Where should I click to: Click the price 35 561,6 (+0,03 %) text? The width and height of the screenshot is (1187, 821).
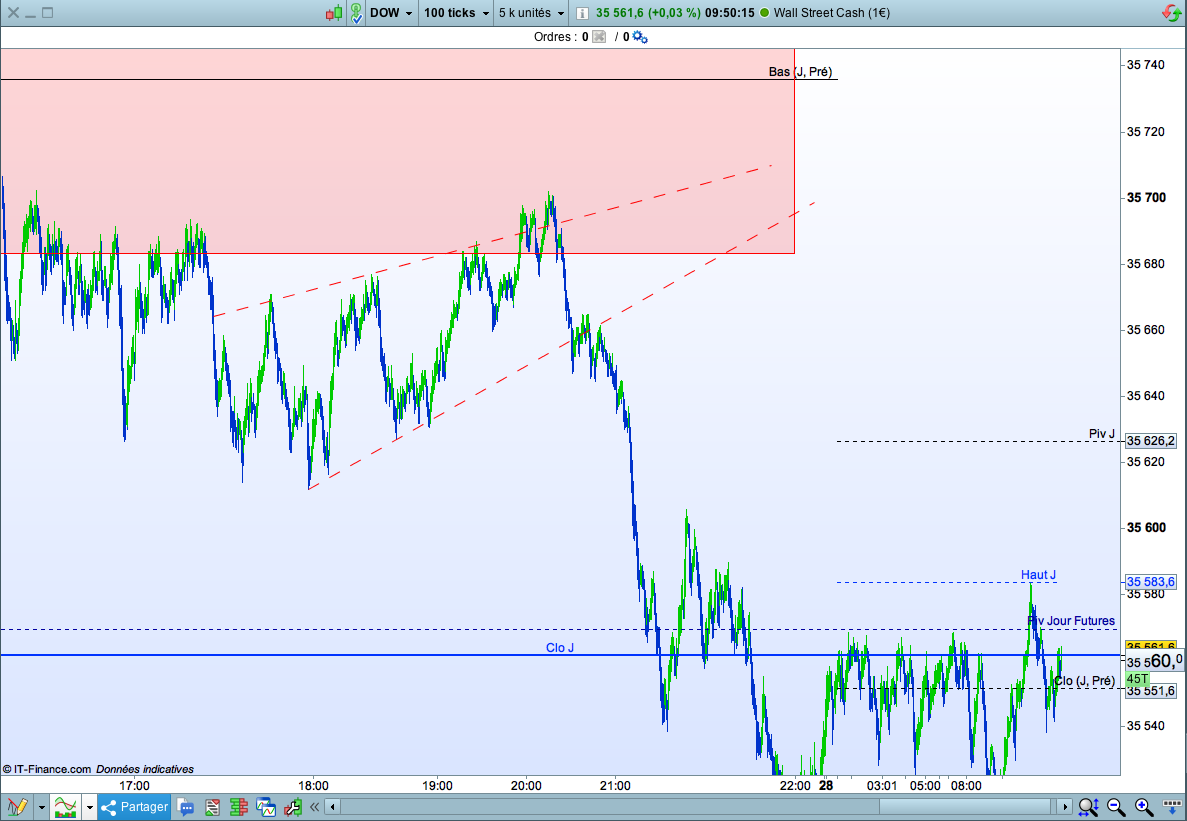(647, 13)
